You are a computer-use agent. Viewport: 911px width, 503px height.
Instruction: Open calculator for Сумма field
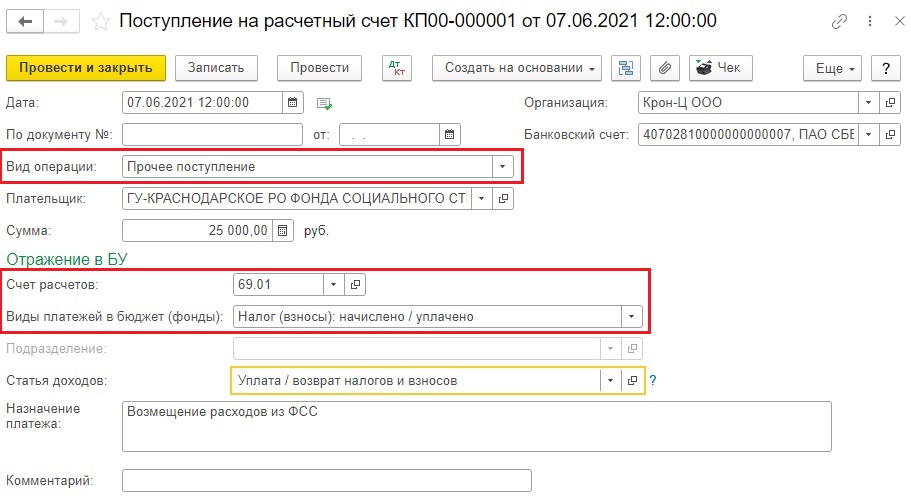pyautogui.click(x=283, y=231)
